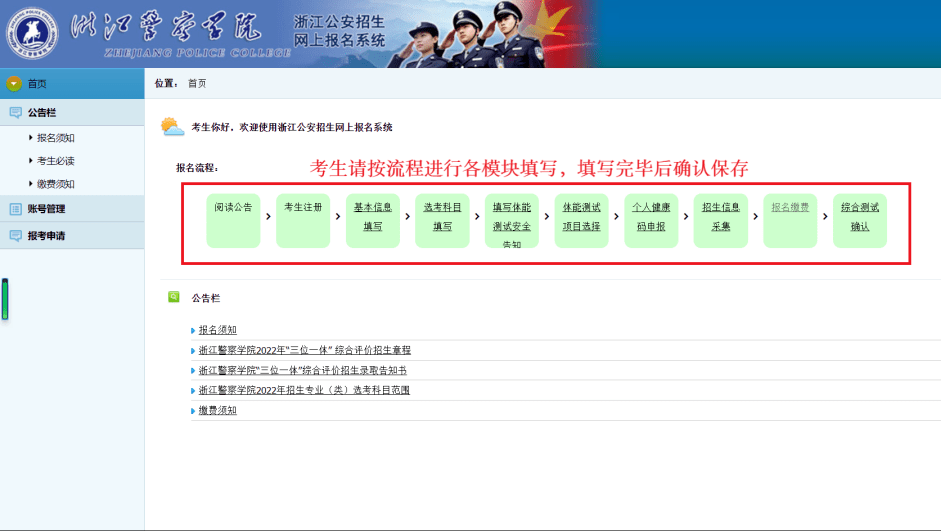Screen dimensions: 941x531
Task: Click the 报名流程 label text
Action: click(197, 168)
